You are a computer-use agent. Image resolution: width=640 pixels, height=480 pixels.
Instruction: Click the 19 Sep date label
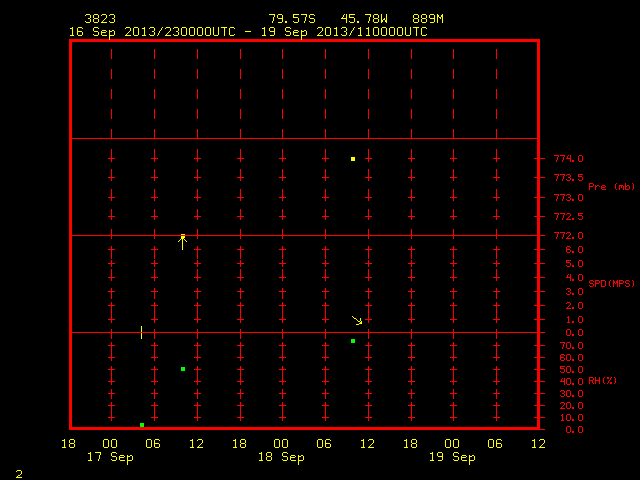(452, 457)
